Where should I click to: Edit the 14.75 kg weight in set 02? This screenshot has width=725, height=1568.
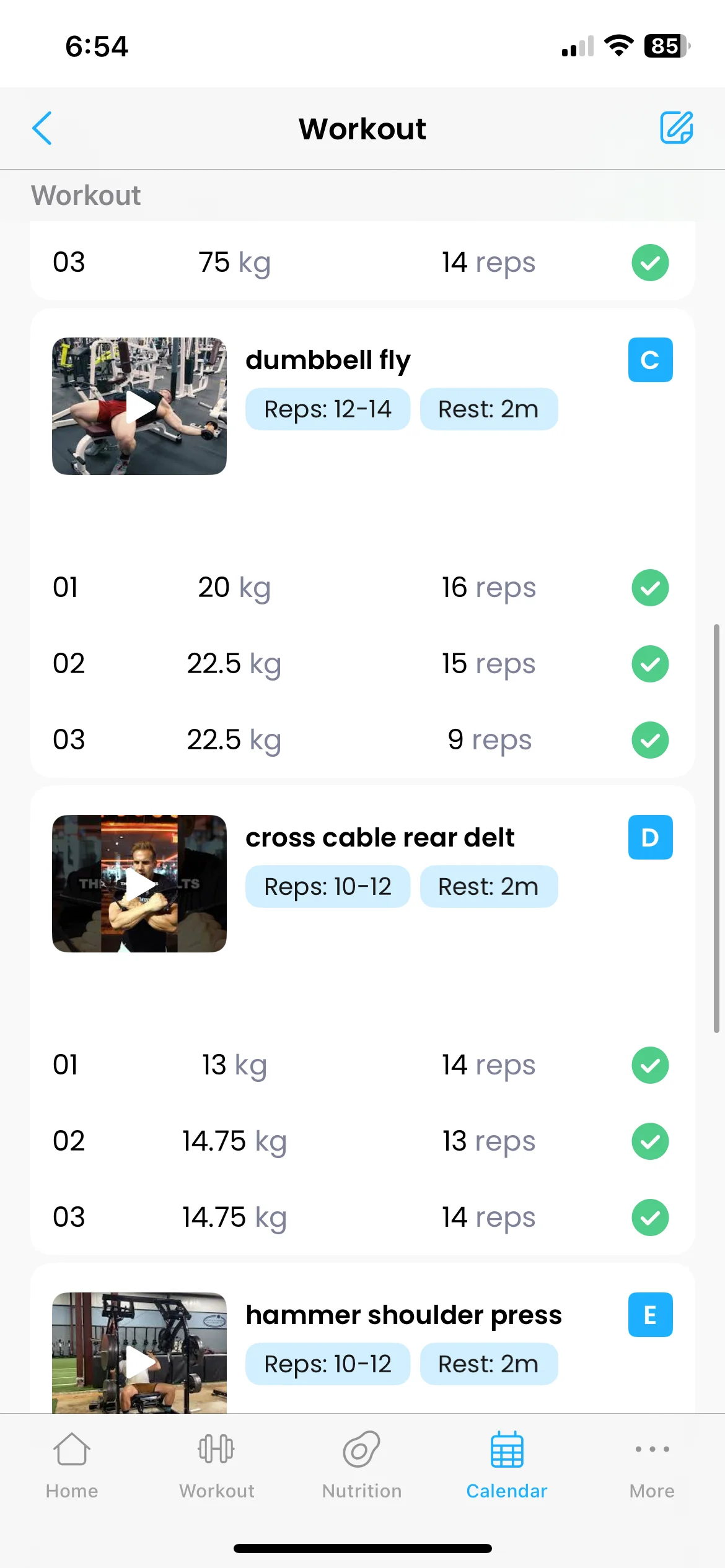(234, 1141)
